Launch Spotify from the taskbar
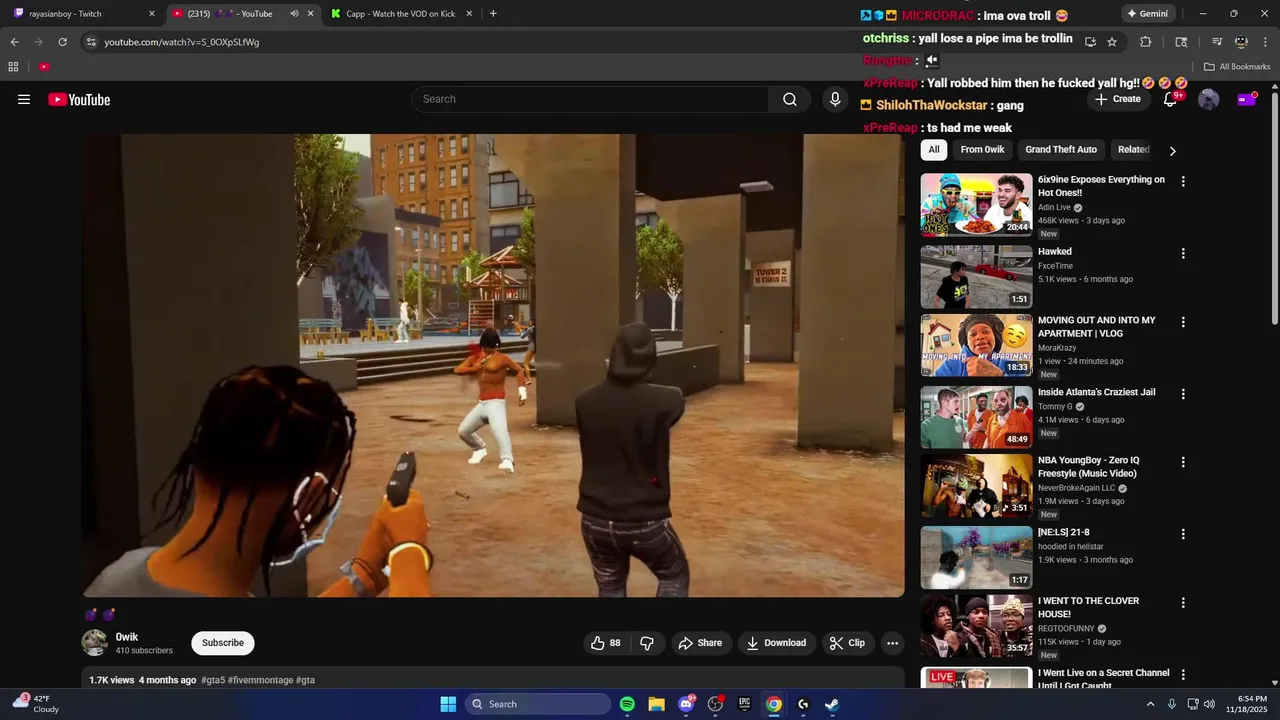The height and width of the screenshot is (720, 1280). pos(627,704)
